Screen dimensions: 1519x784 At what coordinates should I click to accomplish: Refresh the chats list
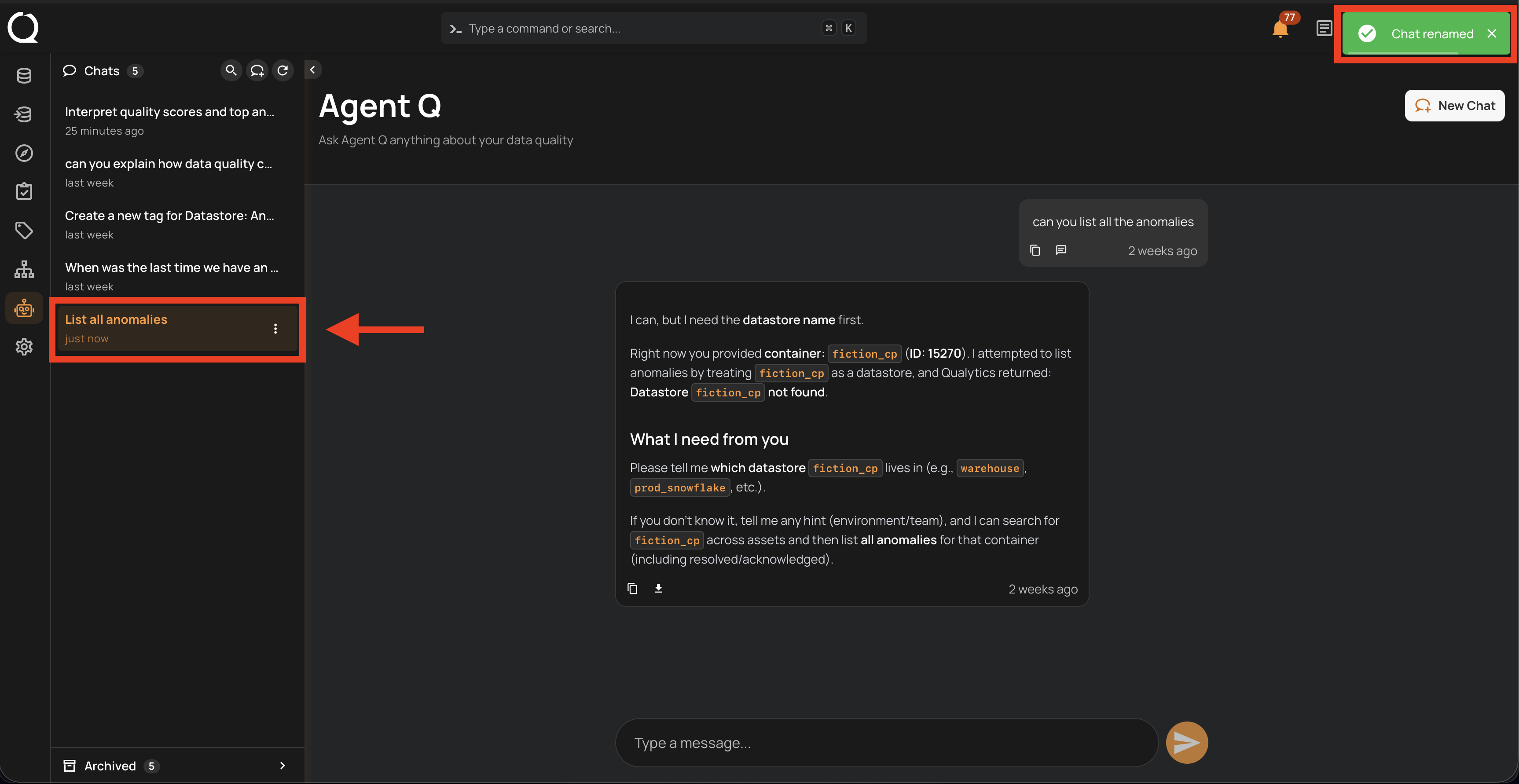(283, 71)
